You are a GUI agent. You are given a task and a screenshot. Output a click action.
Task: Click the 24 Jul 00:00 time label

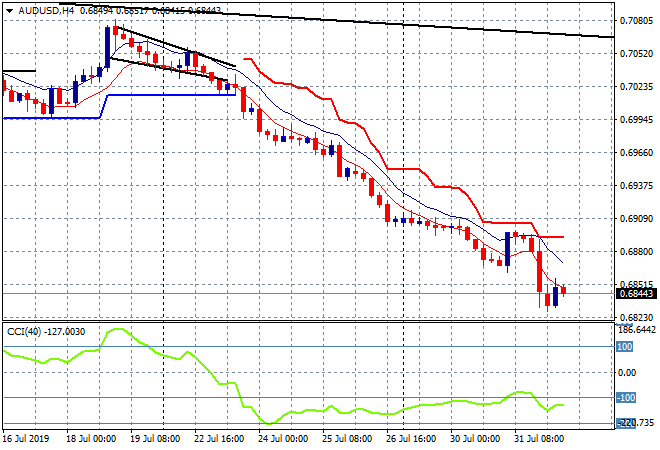[283, 439]
